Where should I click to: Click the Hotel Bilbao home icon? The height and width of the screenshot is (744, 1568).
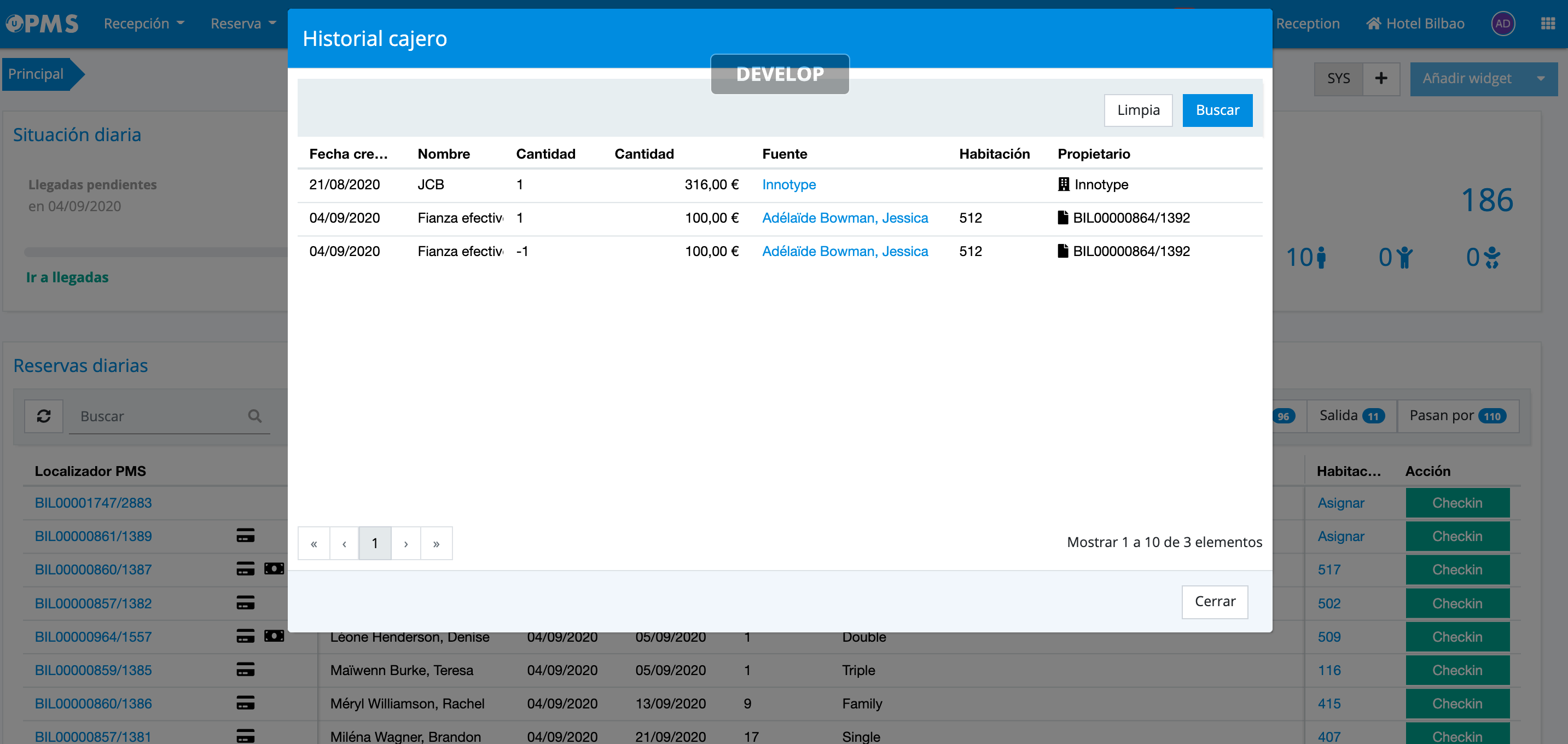(1373, 24)
